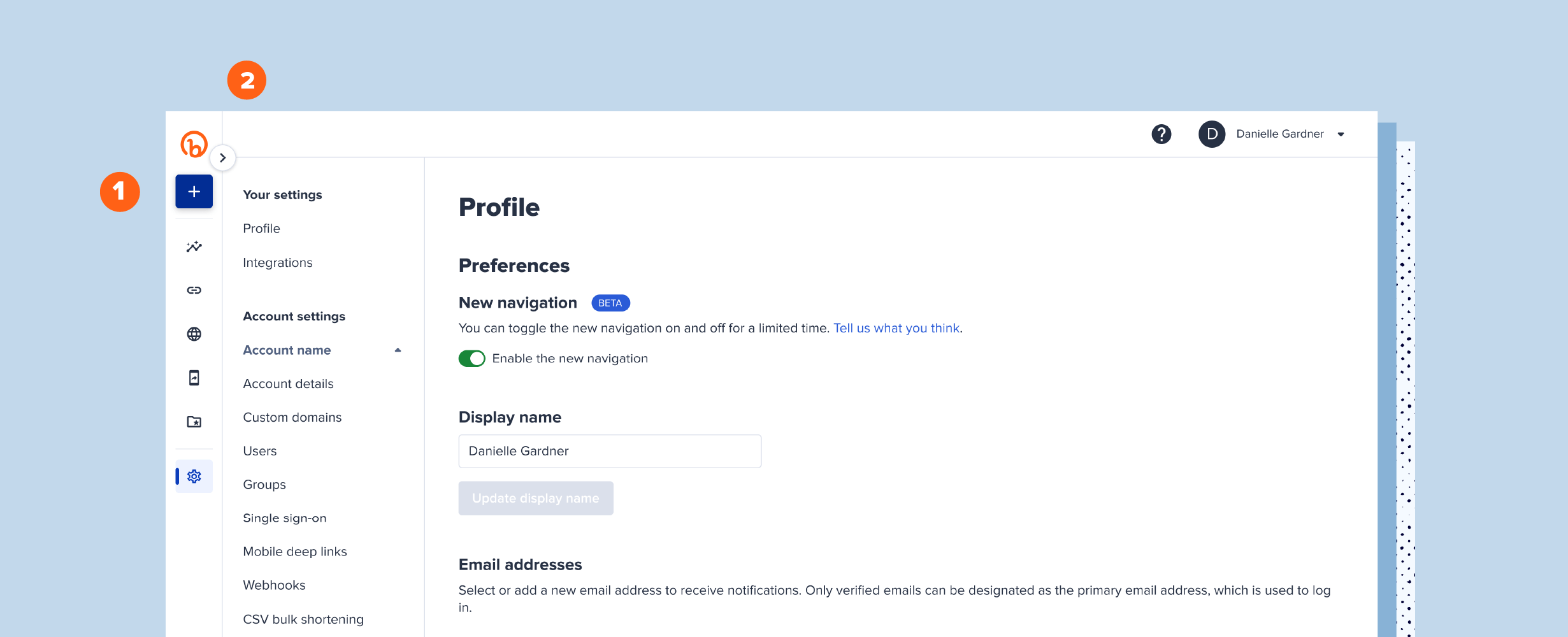Open the Analytics chart icon in sidebar
The width and height of the screenshot is (1568, 637).
pos(194,247)
